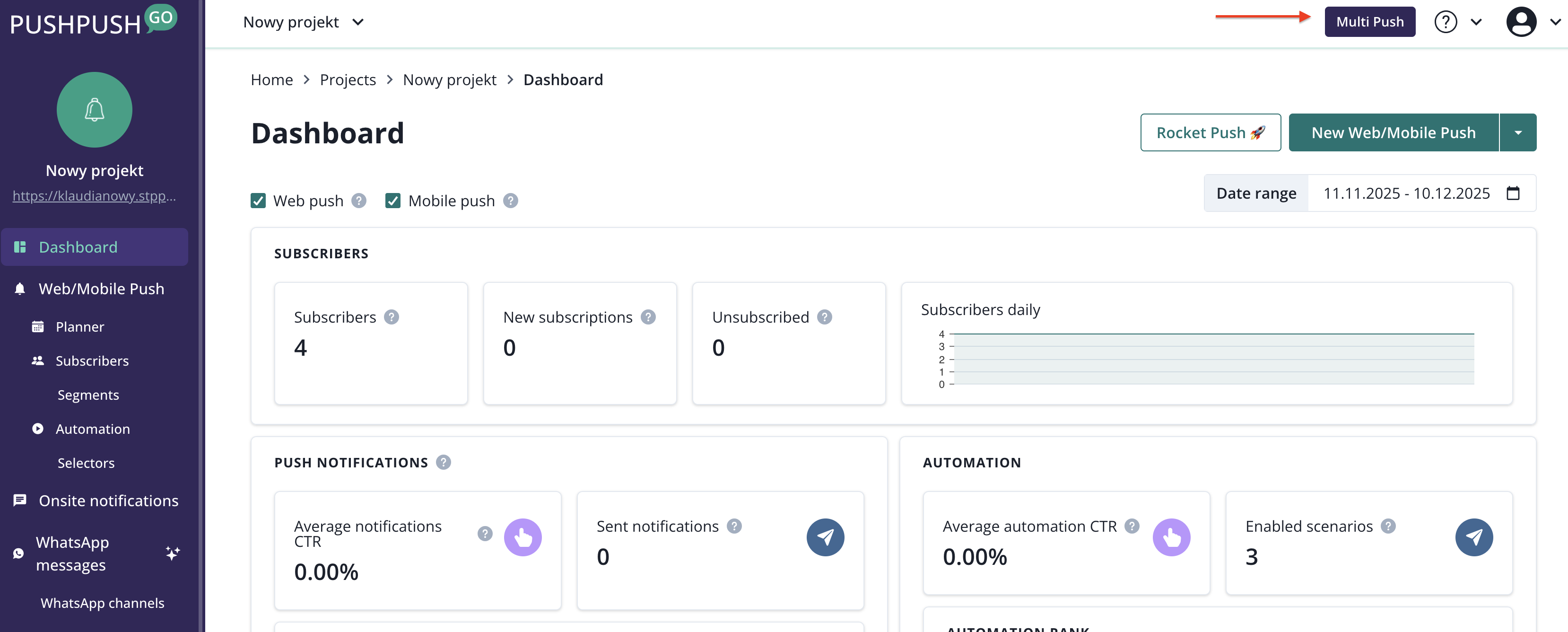The image size is (1568, 632).
Task: Click help icon beside Unsubscribed
Action: point(824,317)
